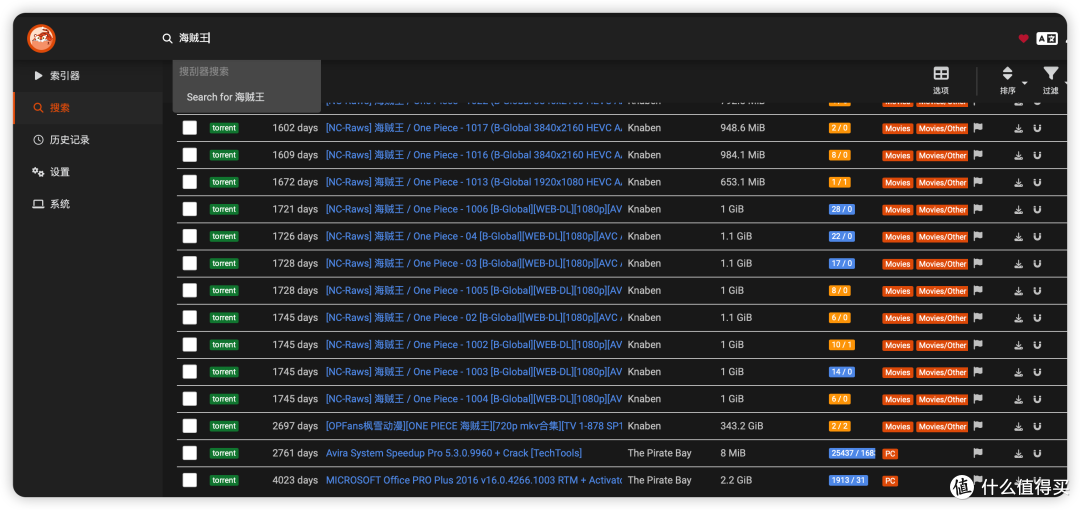The height and width of the screenshot is (510, 1080).
Task: Open the OPFans 枫雪动漫 ONE PIECE link
Action: click(474, 426)
